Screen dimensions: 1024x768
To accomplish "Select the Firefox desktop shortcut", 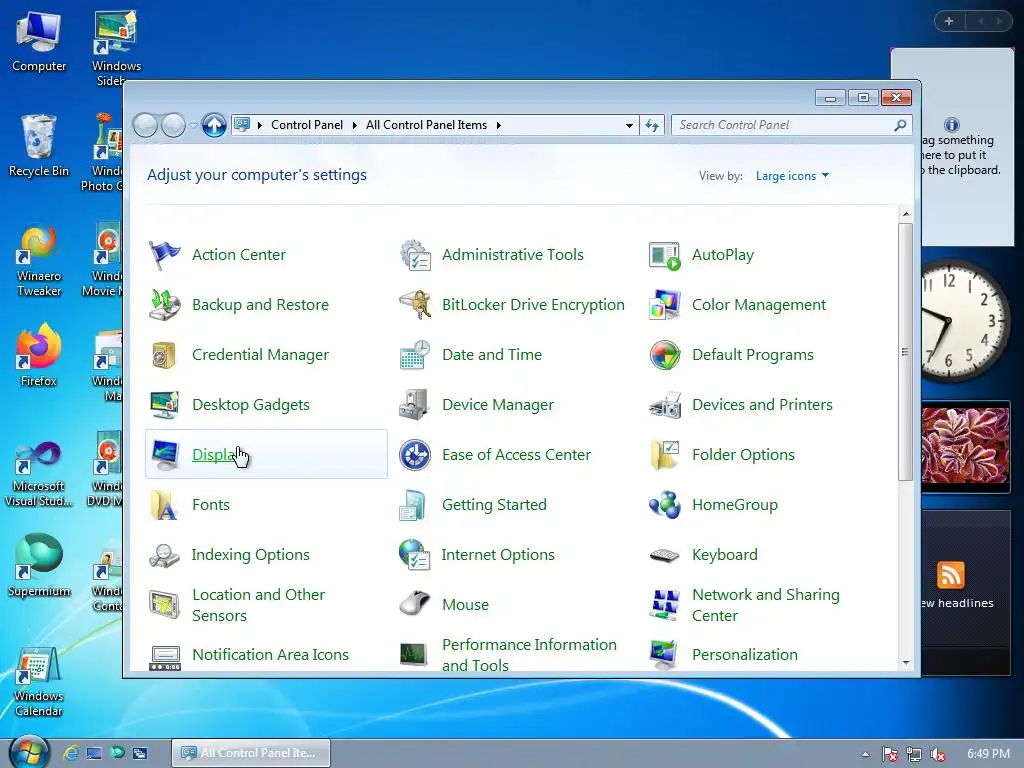I will coord(39,355).
